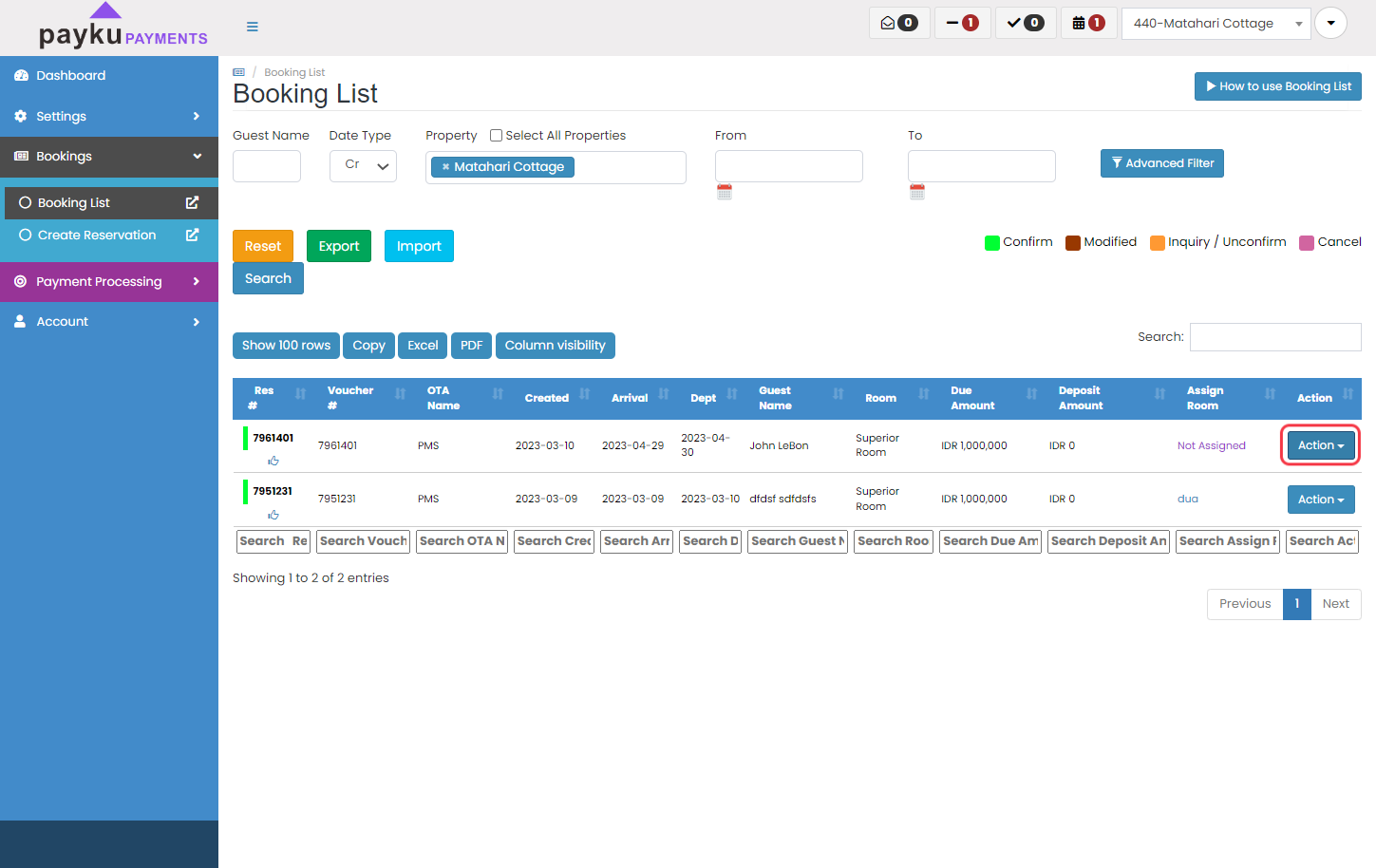Screen dimensions: 1376x868
Task: Open Create Reservation external link icon
Action: pyautogui.click(x=192, y=235)
